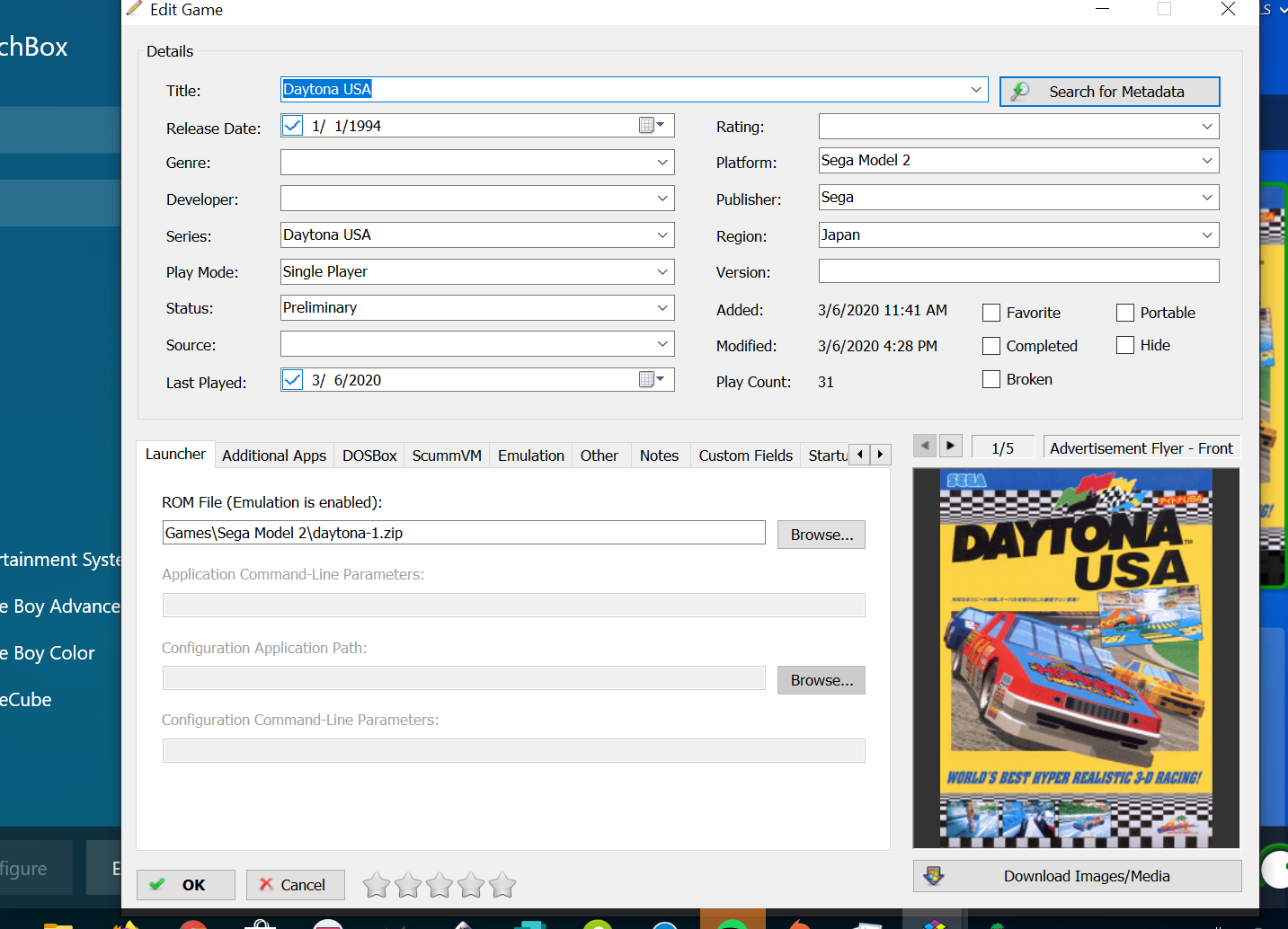
Task: Close the Edit Game window
Action: pos(1228,9)
